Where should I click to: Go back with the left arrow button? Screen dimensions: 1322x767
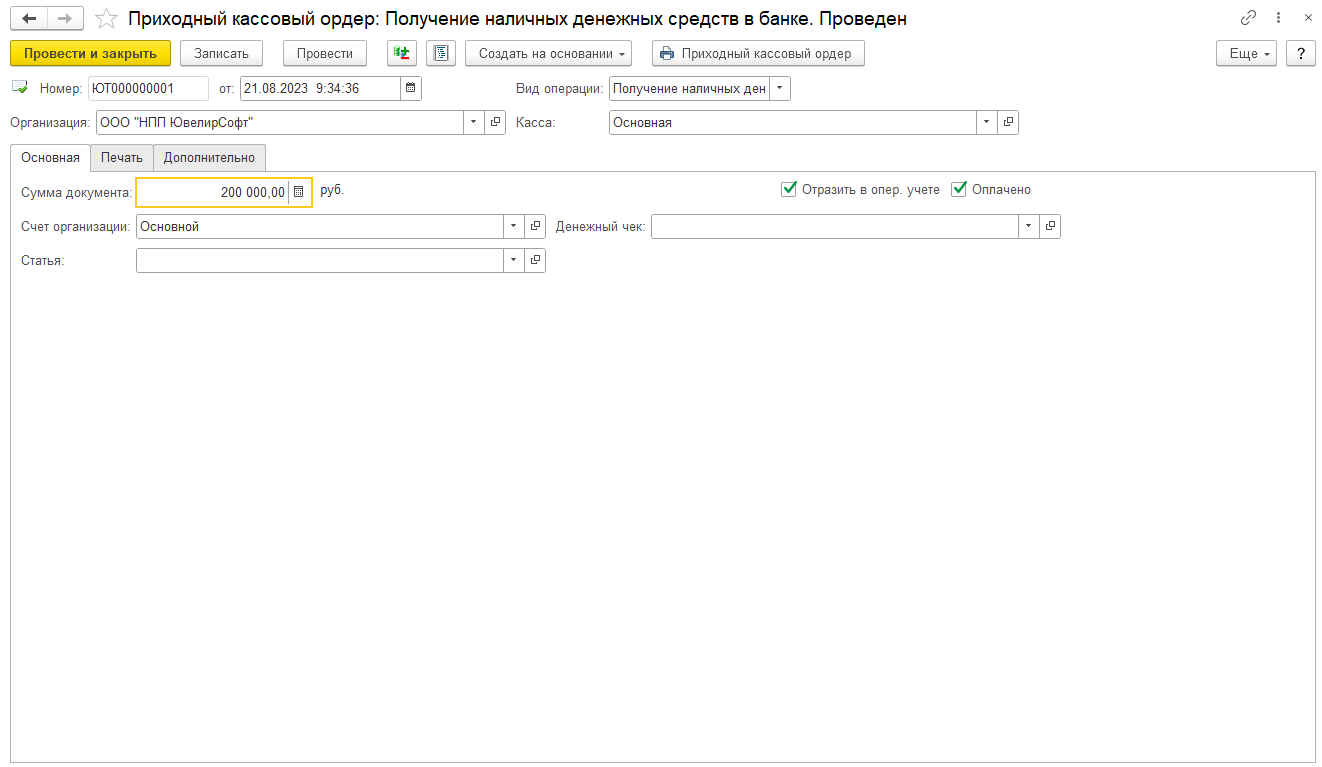click(x=29, y=18)
